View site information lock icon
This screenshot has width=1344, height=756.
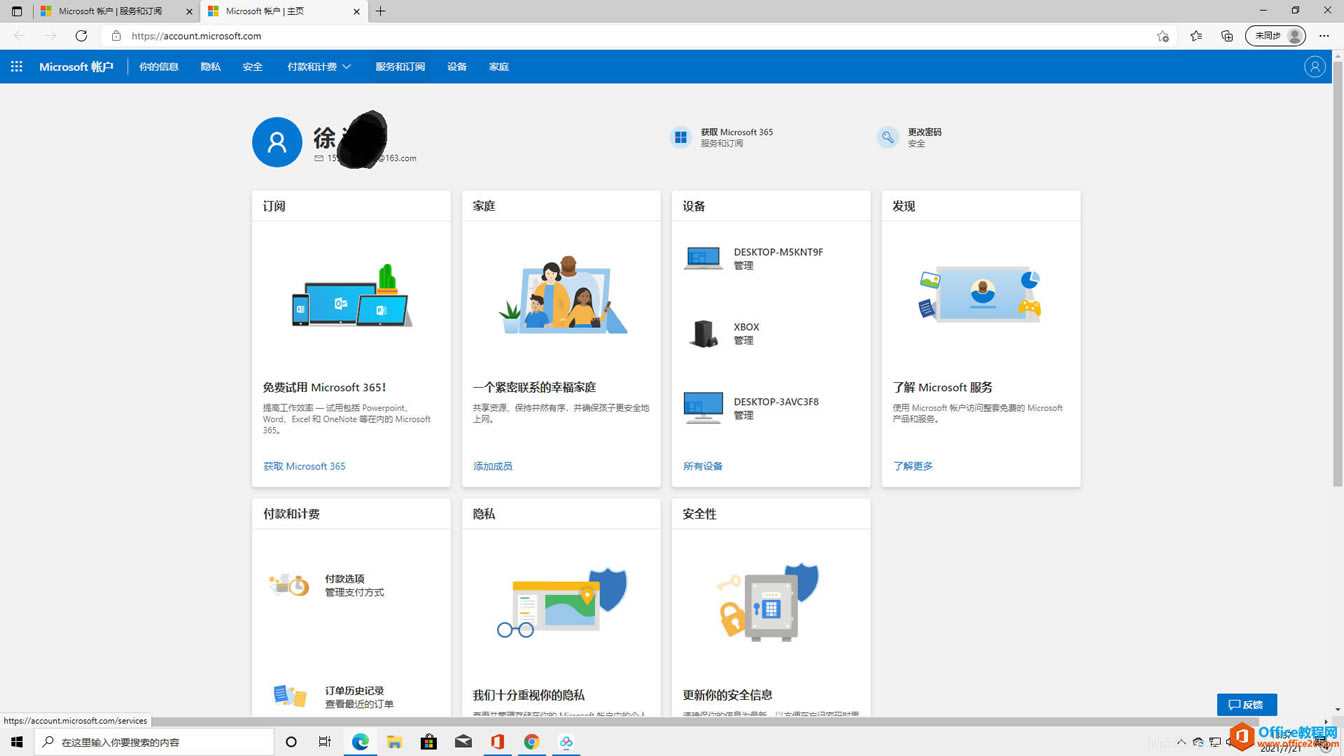tap(116, 36)
